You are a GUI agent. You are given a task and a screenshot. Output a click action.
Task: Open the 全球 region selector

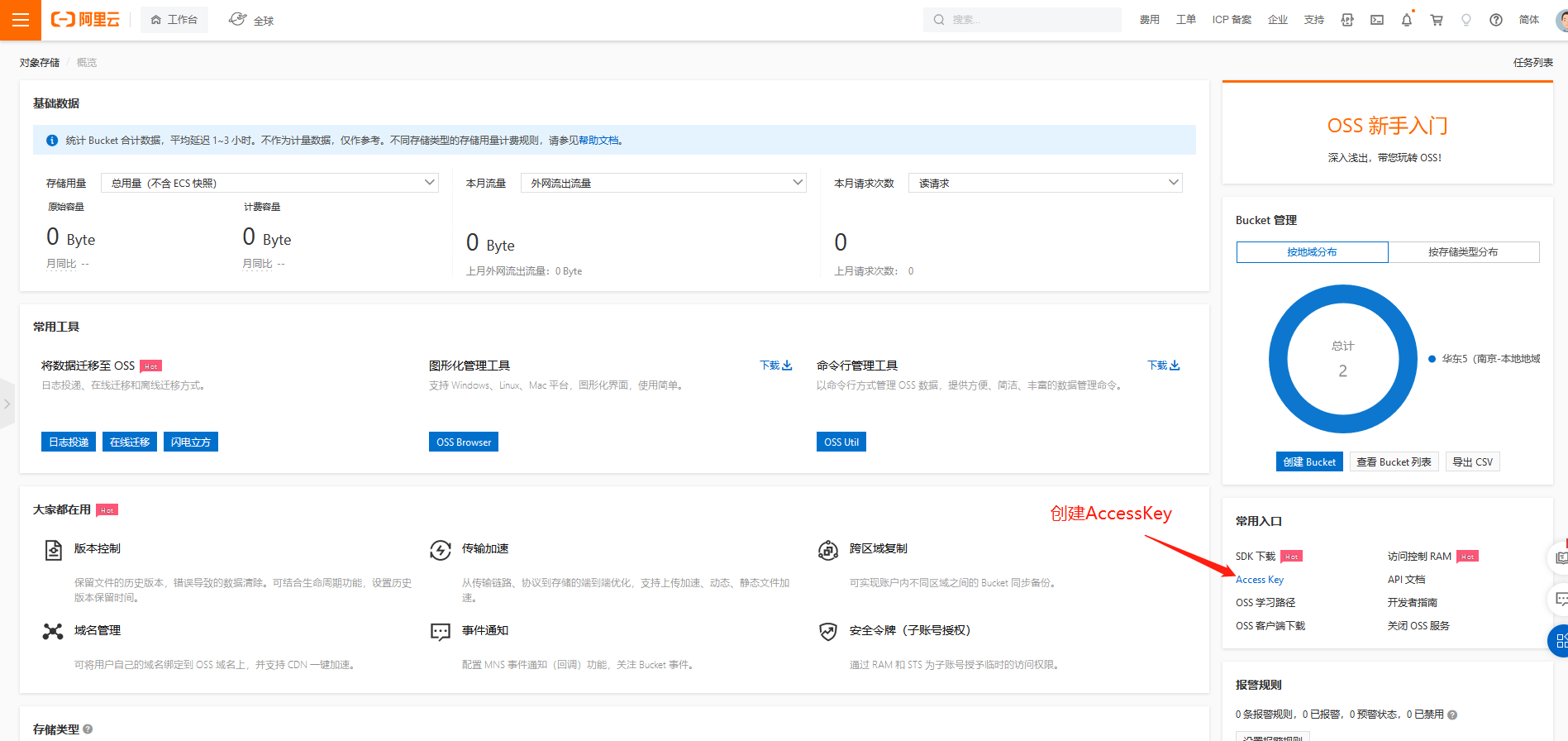click(x=251, y=20)
